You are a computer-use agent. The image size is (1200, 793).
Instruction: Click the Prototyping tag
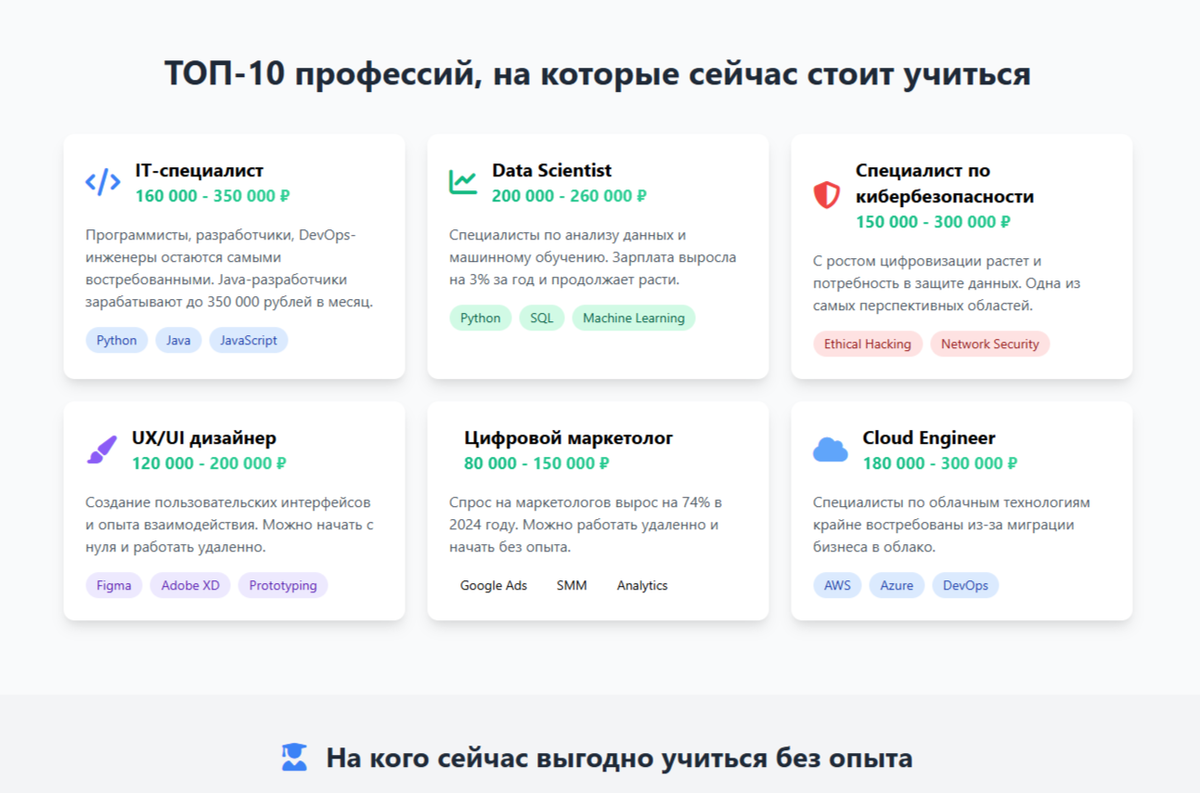point(283,585)
